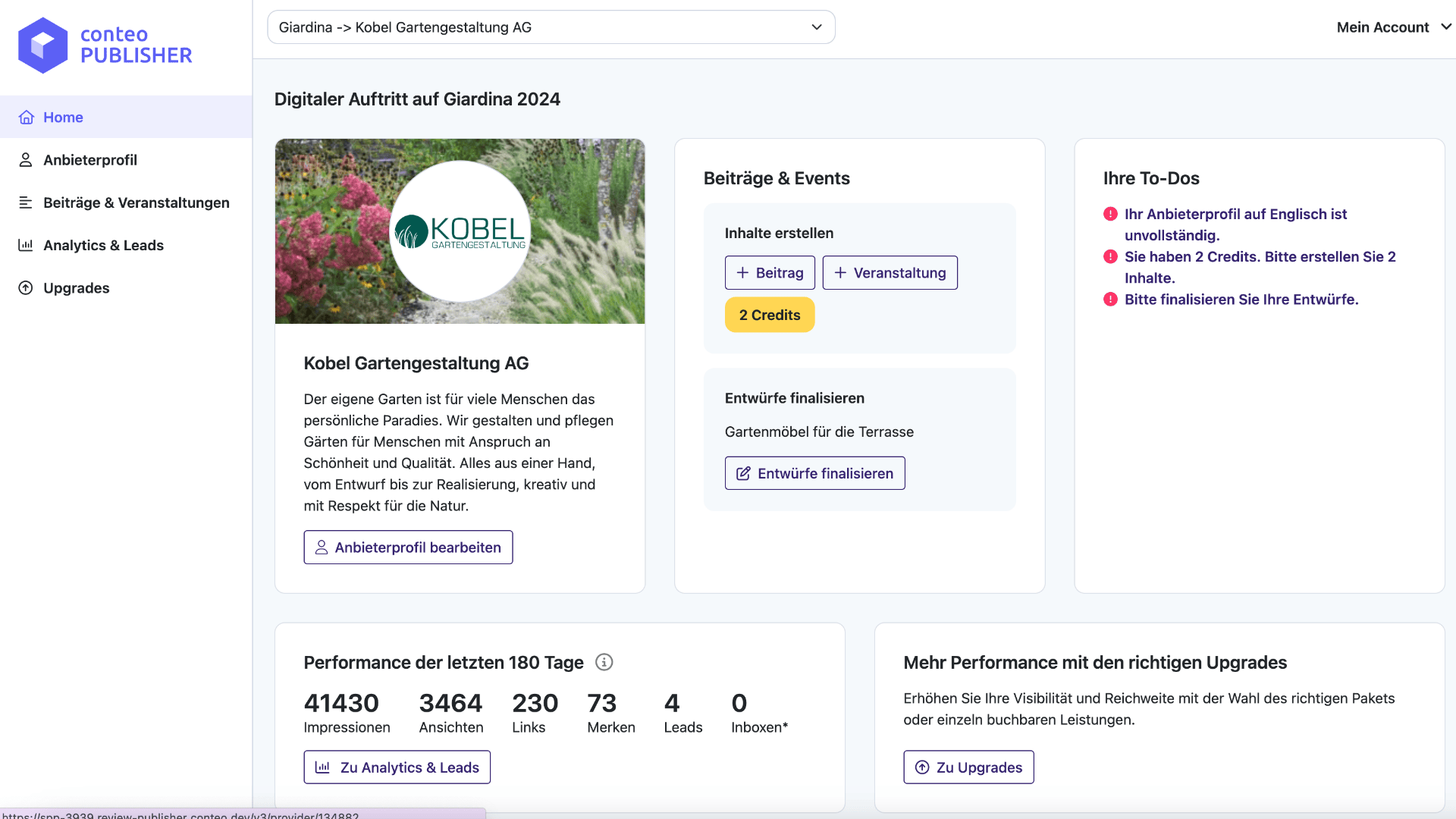The width and height of the screenshot is (1456, 819).
Task: Click the conteo Publisher hexagon logo
Action: 43,45
